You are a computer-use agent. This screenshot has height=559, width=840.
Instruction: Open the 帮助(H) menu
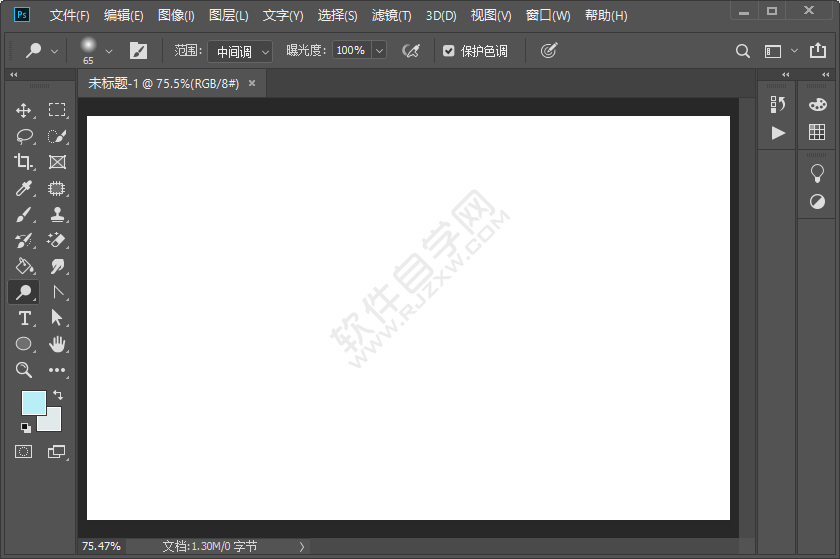(606, 16)
